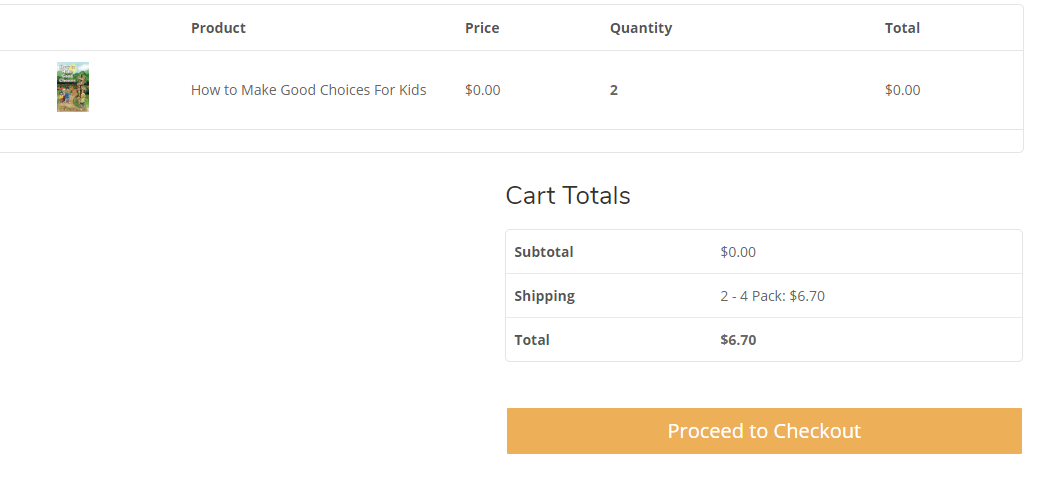Click the Subtotal label
The width and height of the screenshot is (1053, 477).
544,252
